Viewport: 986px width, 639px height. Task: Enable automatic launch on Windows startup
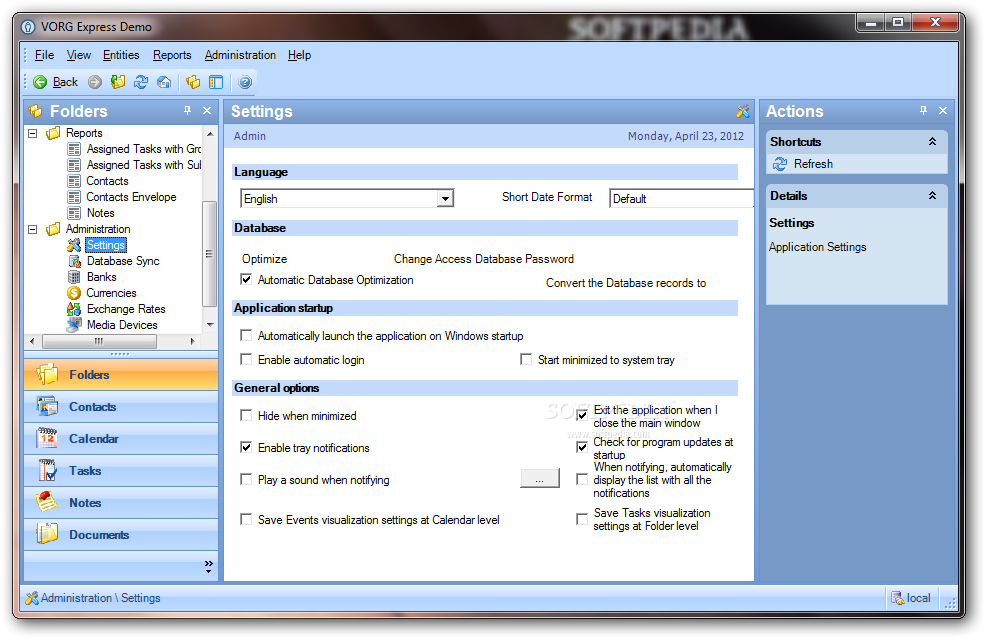point(246,336)
